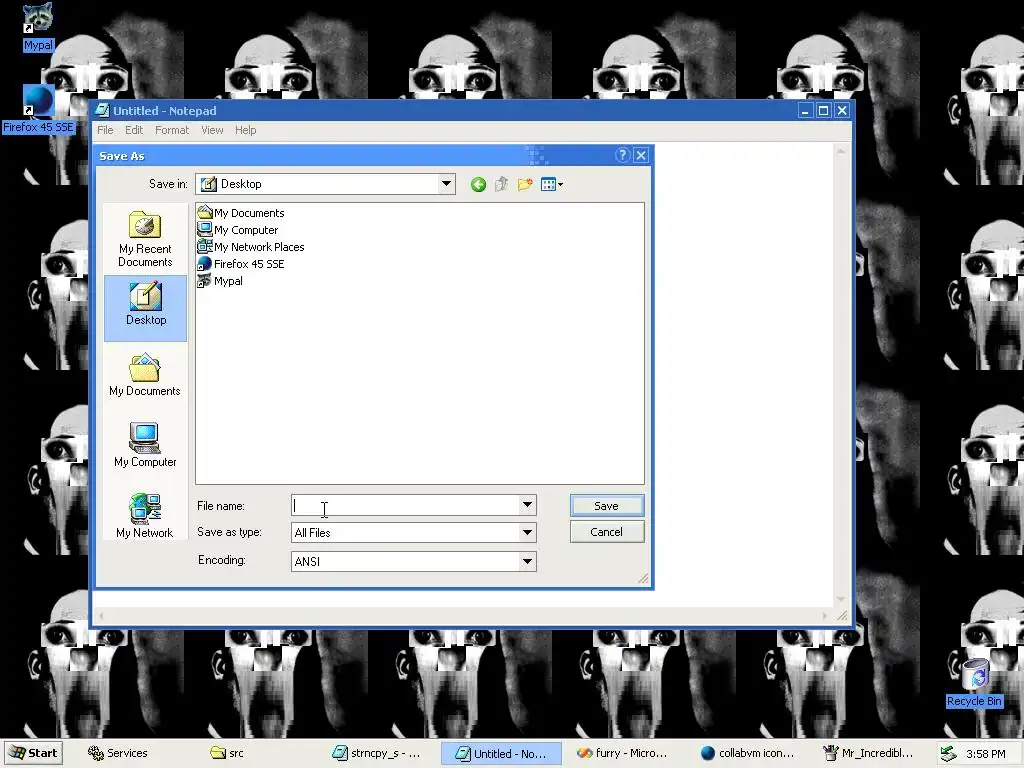Viewport: 1024px width, 768px height.
Task: Click Untitled Notepad taskbar button
Action: point(501,753)
